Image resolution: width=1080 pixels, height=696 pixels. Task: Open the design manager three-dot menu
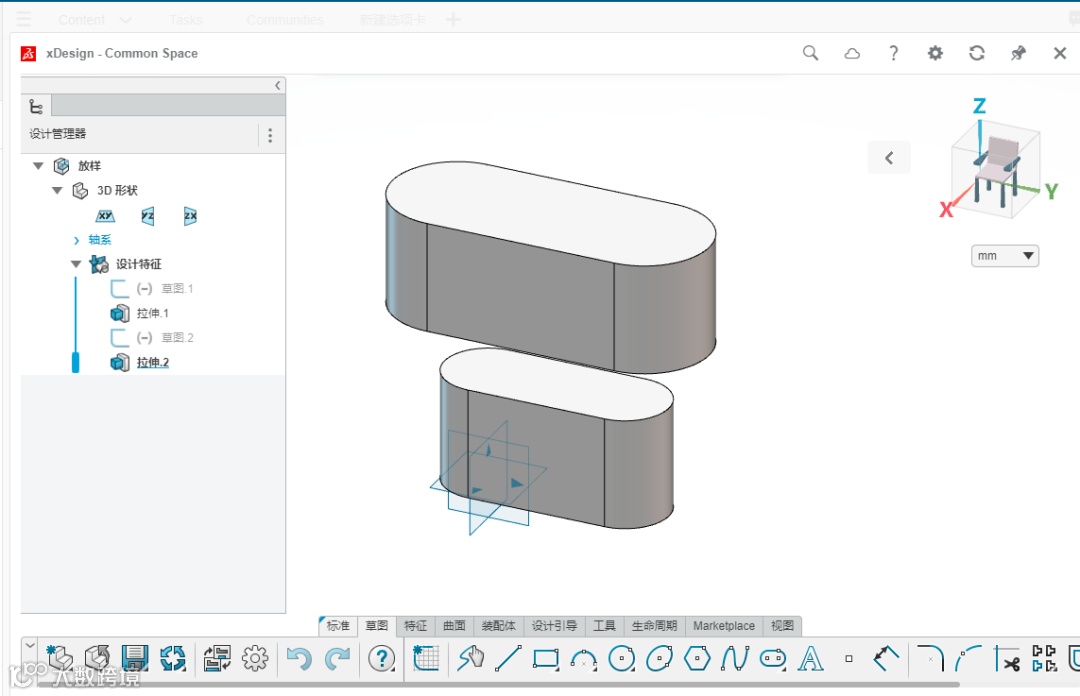[270, 135]
